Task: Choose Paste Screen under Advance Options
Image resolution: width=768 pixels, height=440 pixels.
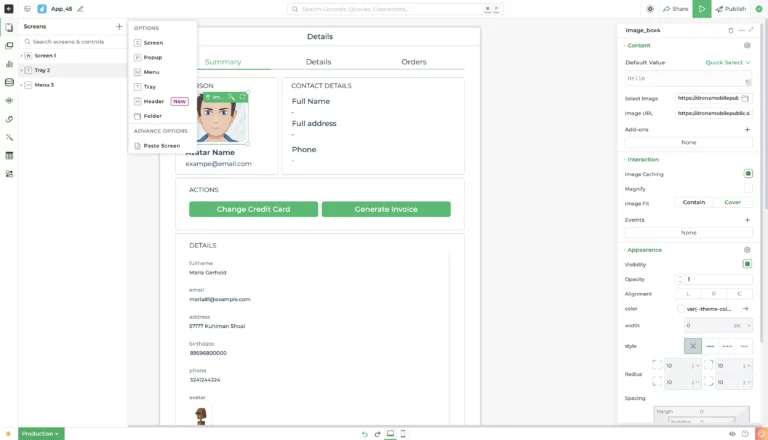Action: (162, 146)
